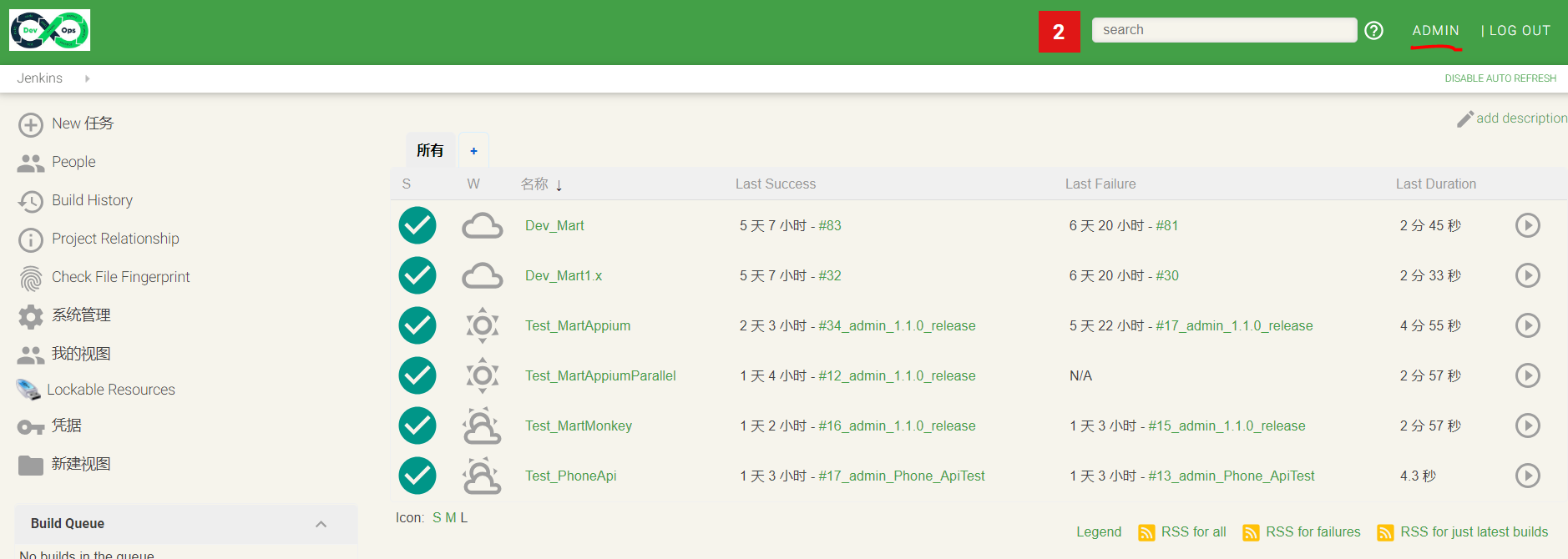Viewport: 1568px width, 559px height.
Task: Open the red notification badge showing 2
Action: 1059,32
